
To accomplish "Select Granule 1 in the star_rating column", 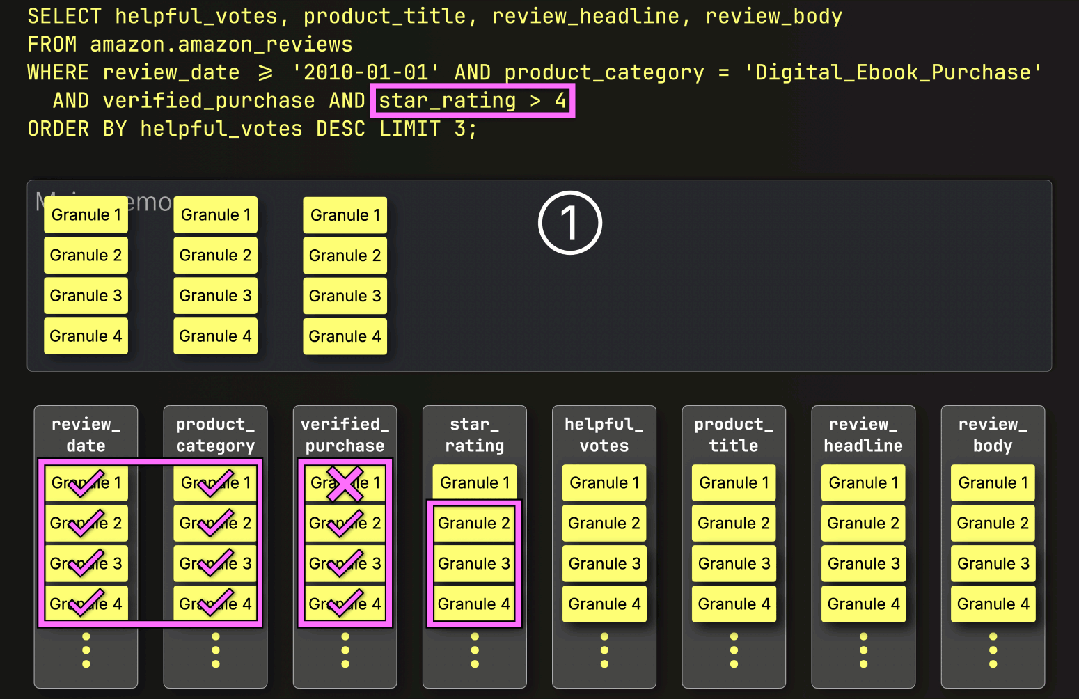I will [x=474, y=483].
